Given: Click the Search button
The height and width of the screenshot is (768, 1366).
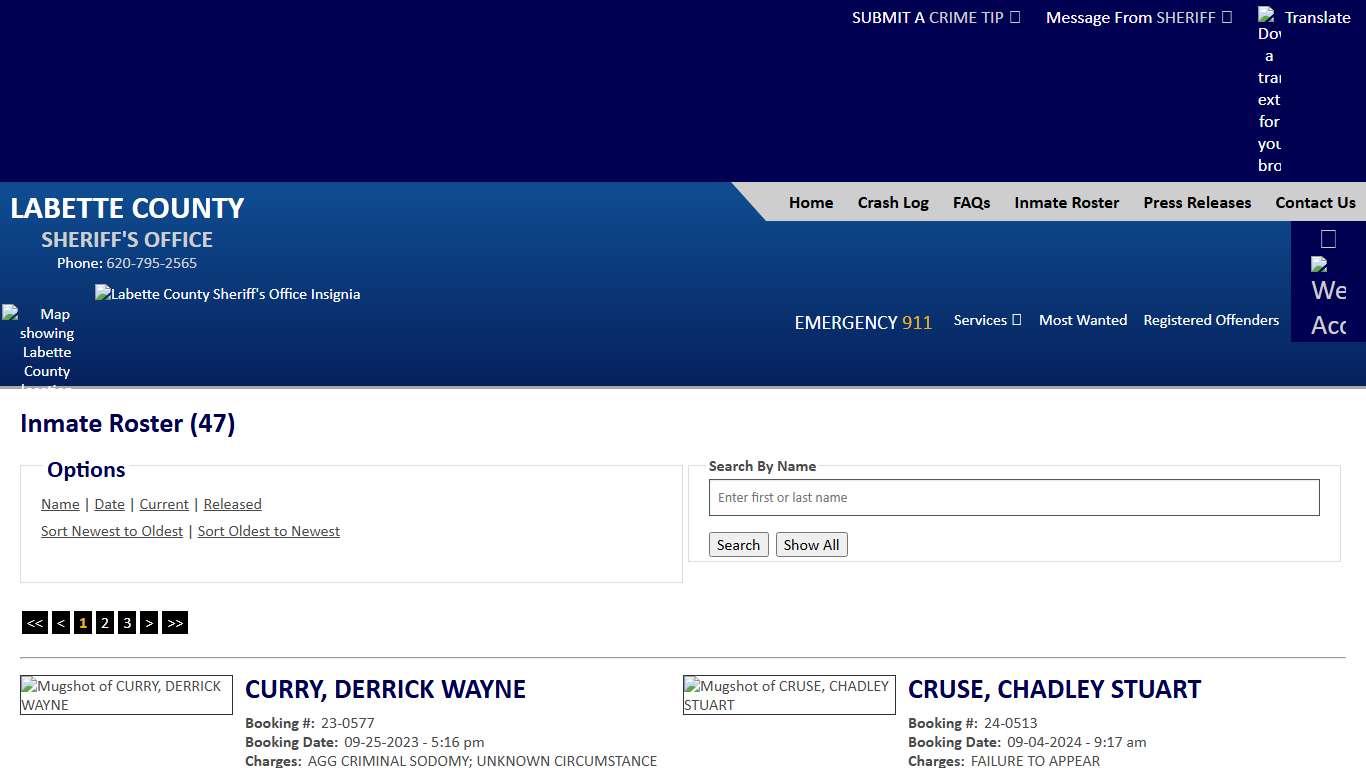Looking at the screenshot, I should tap(738, 544).
